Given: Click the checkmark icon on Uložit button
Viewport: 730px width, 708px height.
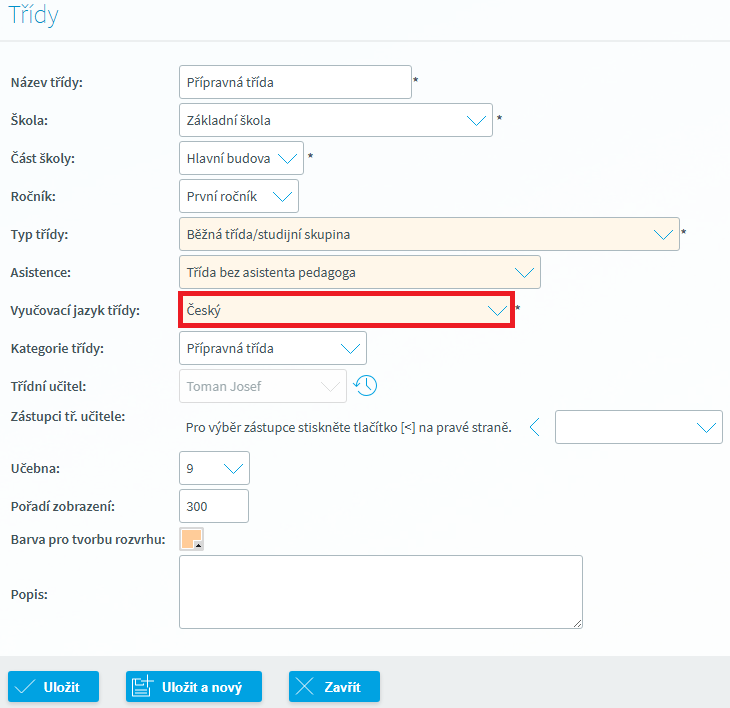Looking at the screenshot, I should point(27,687).
